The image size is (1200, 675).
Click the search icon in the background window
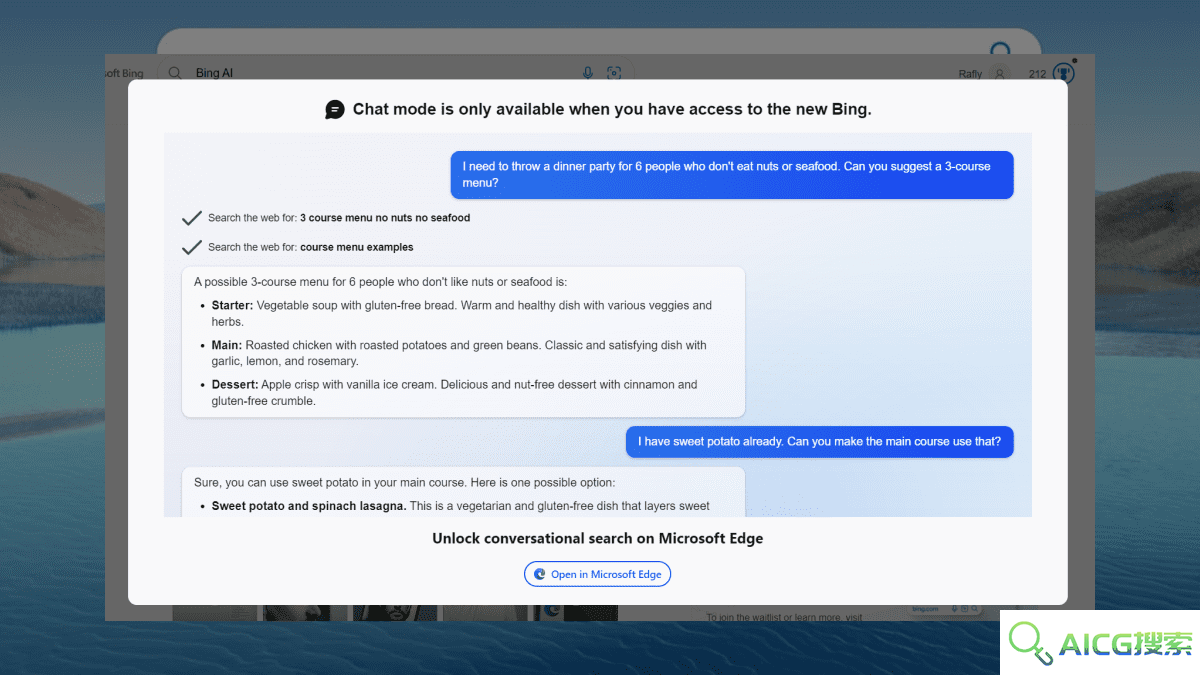click(x=1000, y=50)
